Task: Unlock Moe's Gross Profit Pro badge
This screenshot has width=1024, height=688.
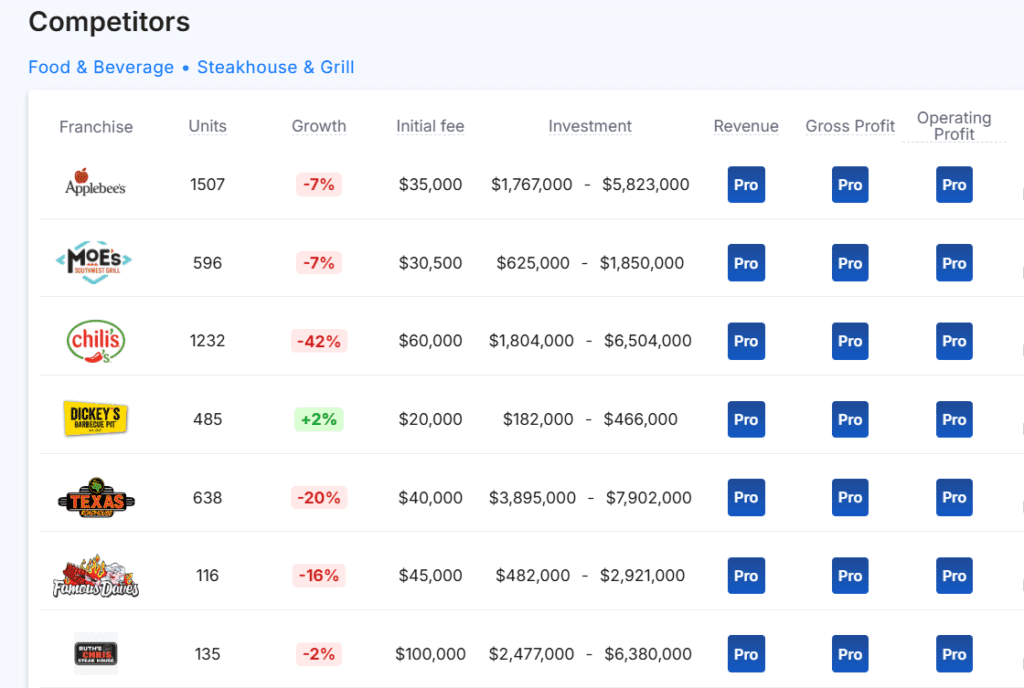Action: [850, 263]
